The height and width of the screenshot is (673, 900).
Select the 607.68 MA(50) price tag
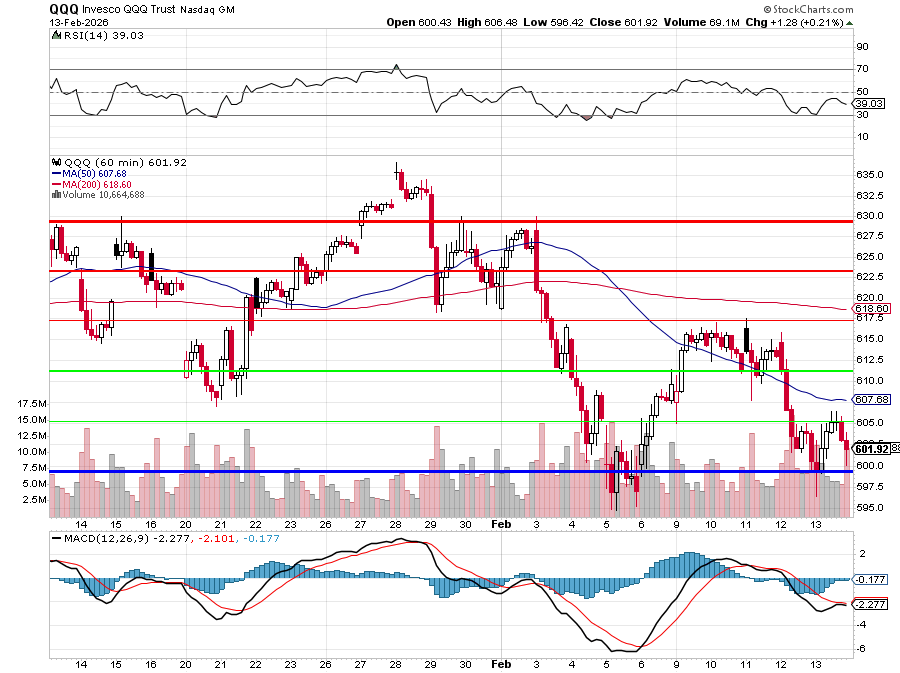point(872,399)
